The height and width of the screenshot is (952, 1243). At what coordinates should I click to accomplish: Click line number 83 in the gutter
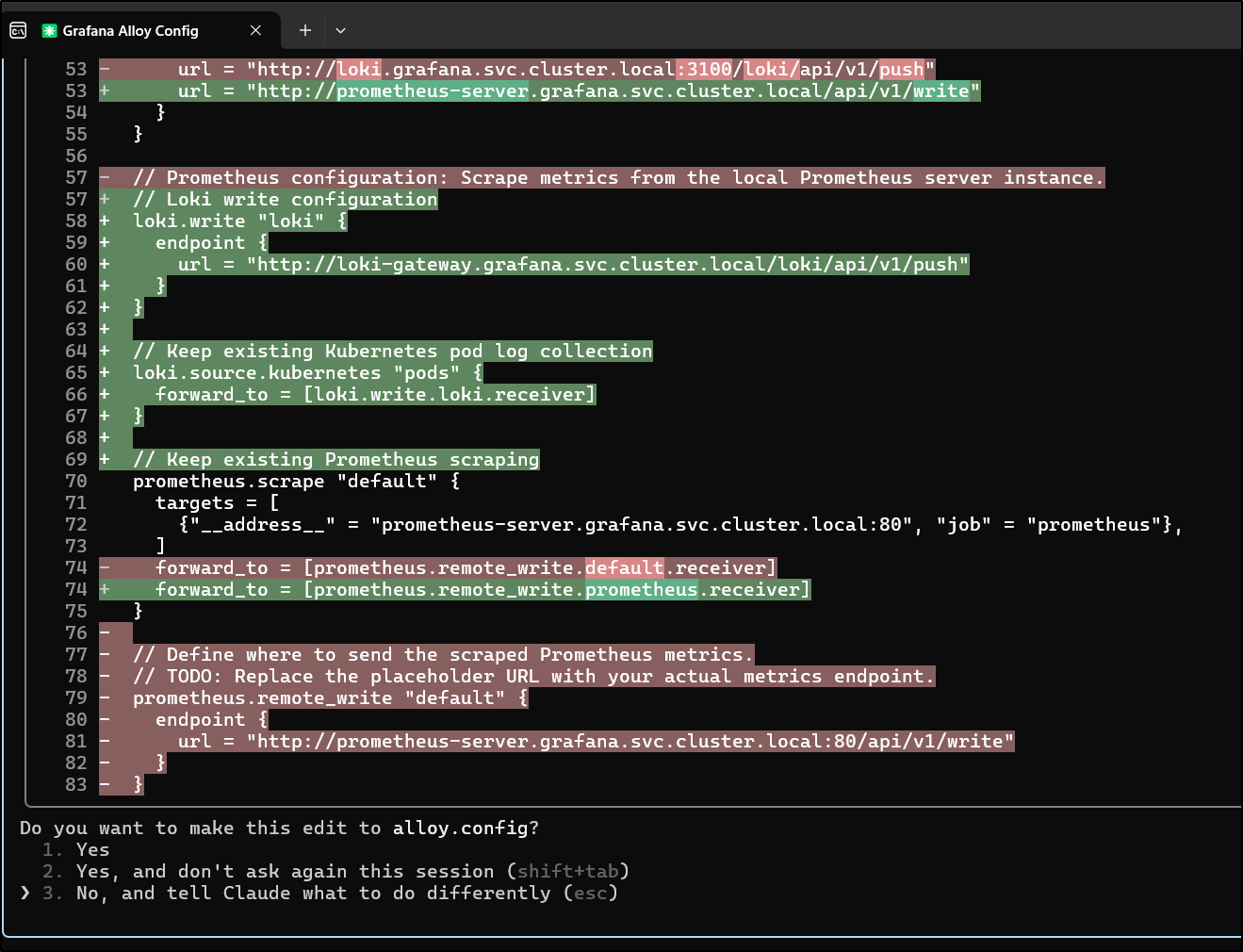pos(76,784)
